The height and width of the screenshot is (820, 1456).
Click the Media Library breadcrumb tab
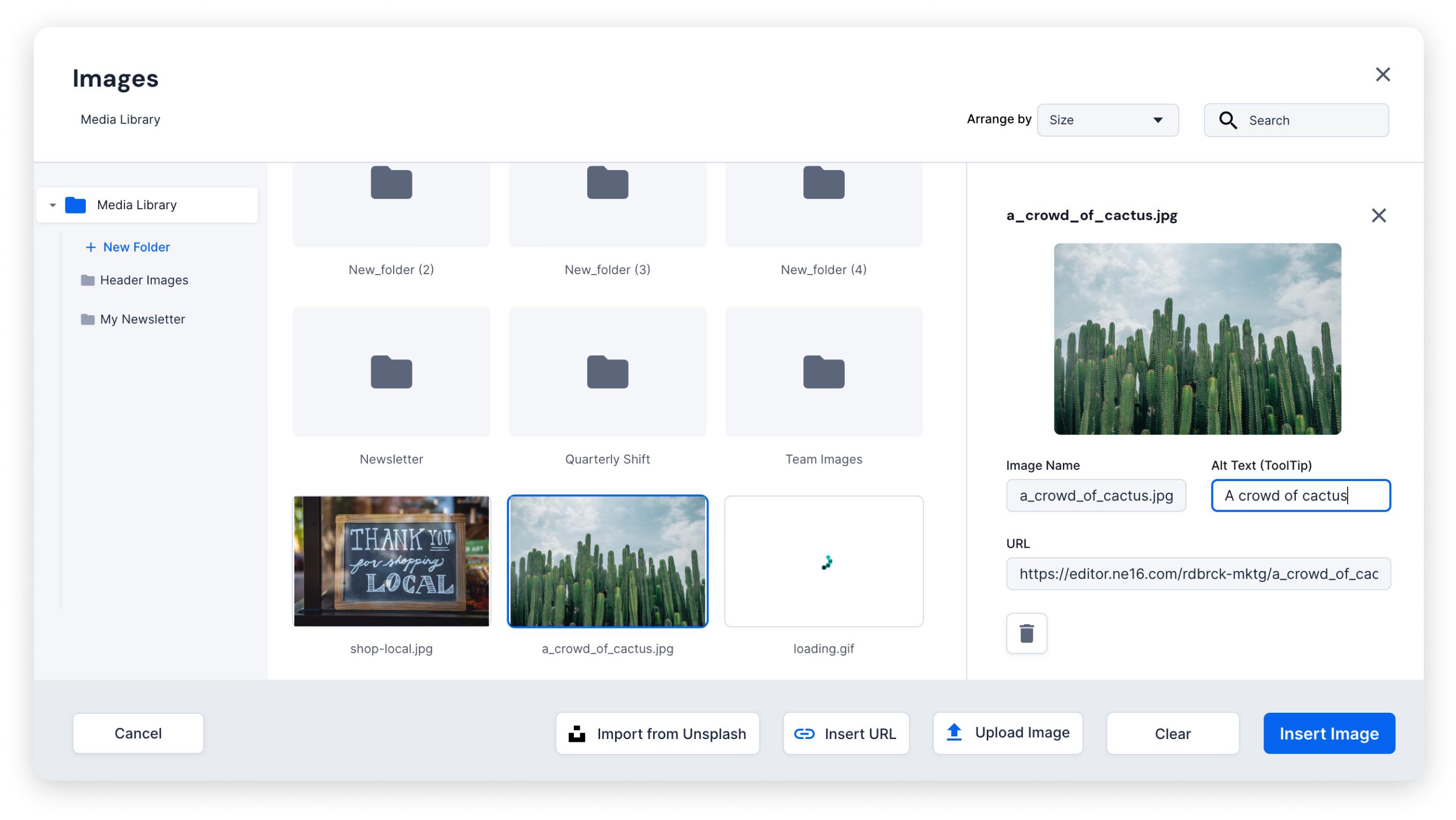coord(120,119)
